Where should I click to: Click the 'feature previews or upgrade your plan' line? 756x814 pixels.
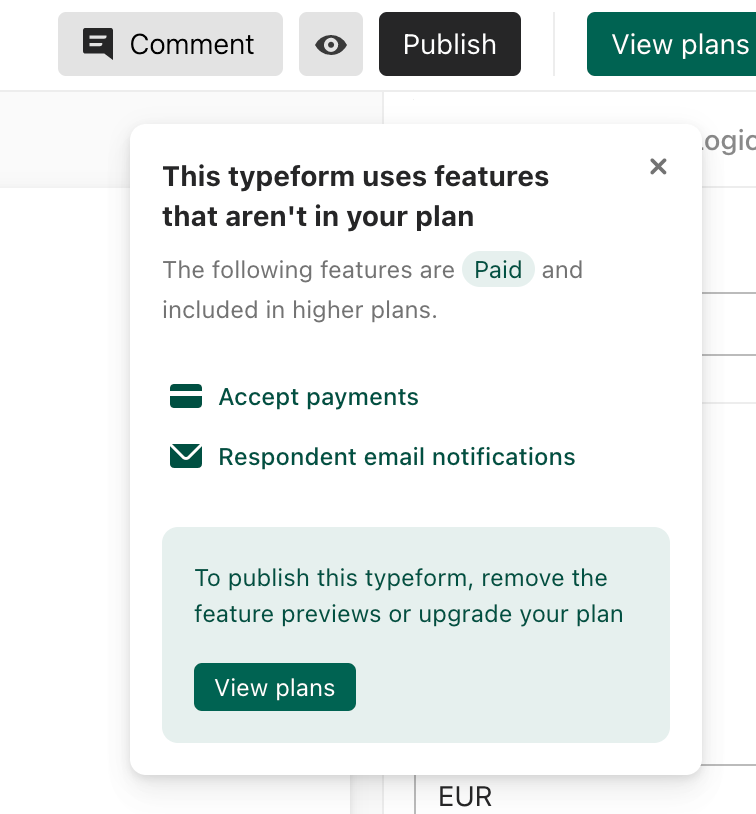pos(409,614)
